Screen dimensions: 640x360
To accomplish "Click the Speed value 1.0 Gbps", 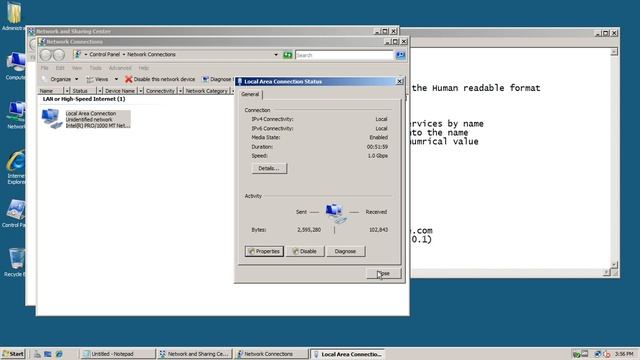I will 378,156.
